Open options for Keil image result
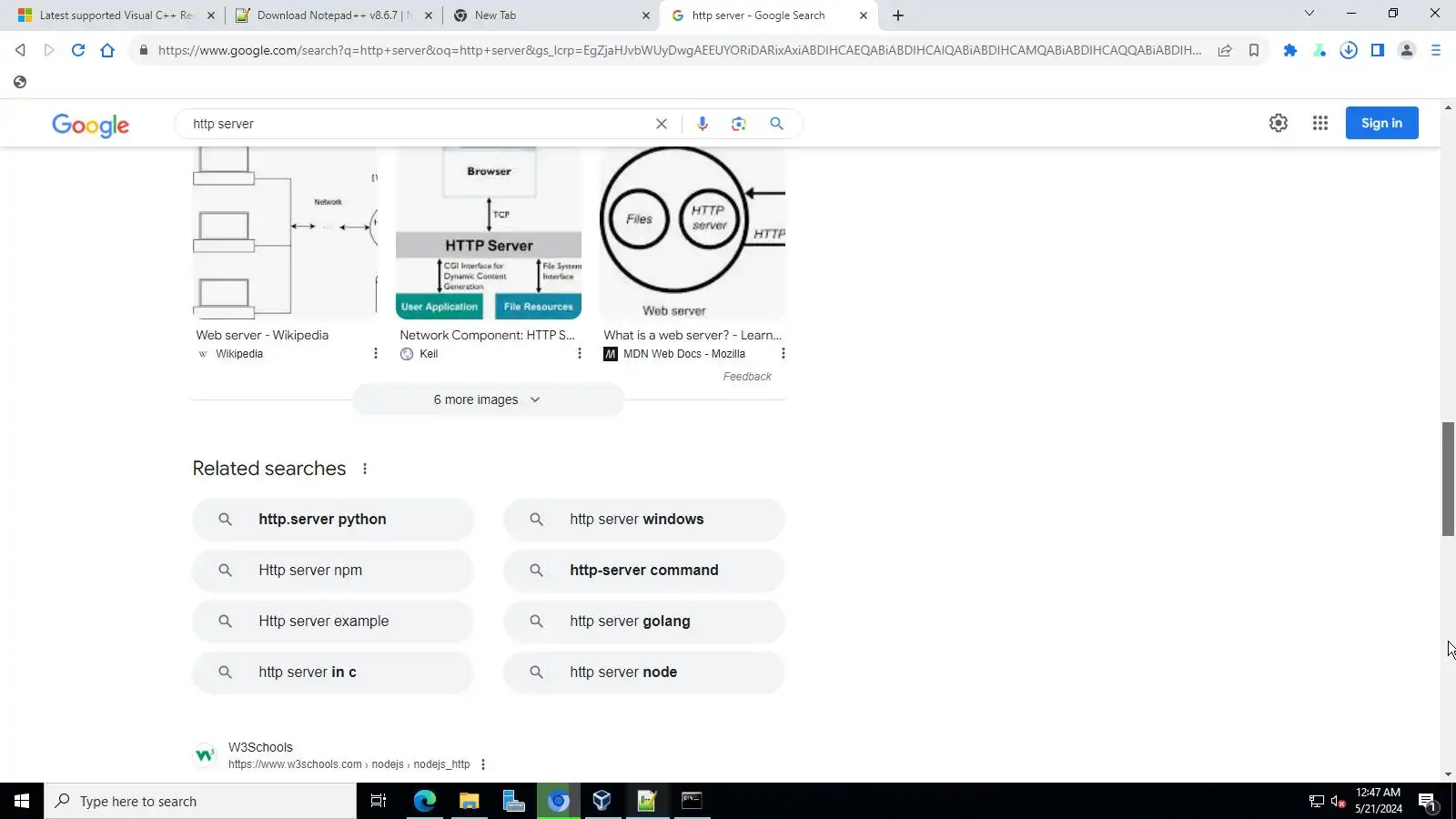 (x=580, y=353)
